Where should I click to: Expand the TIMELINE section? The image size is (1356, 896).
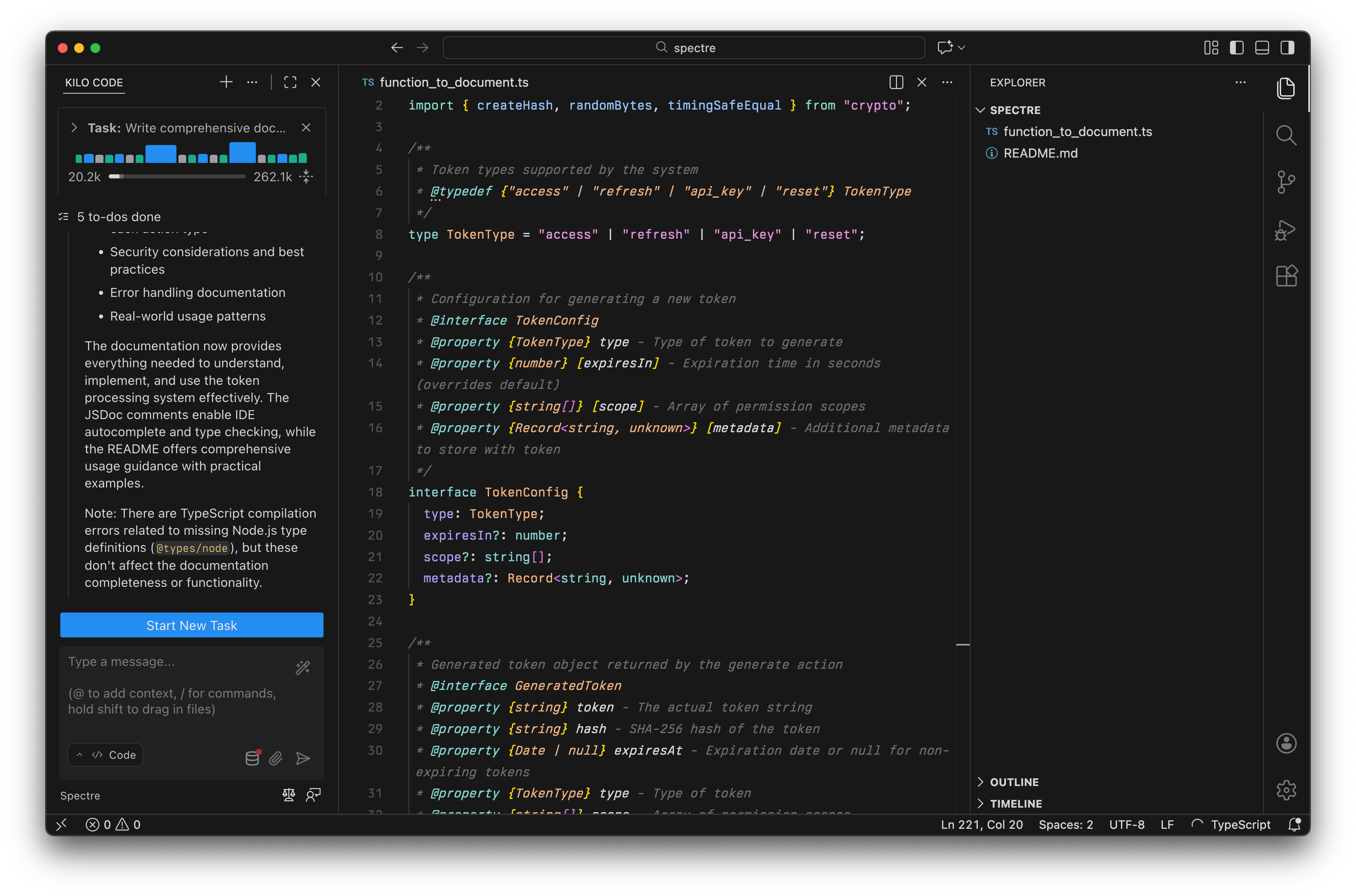click(1015, 804)
